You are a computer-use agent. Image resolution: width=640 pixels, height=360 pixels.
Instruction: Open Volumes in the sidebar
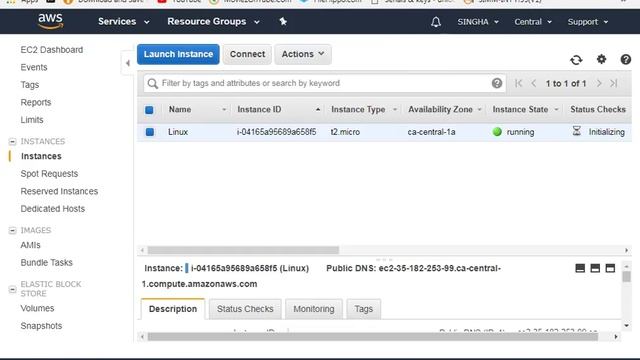pyautogui.click(x=37, y=309)
